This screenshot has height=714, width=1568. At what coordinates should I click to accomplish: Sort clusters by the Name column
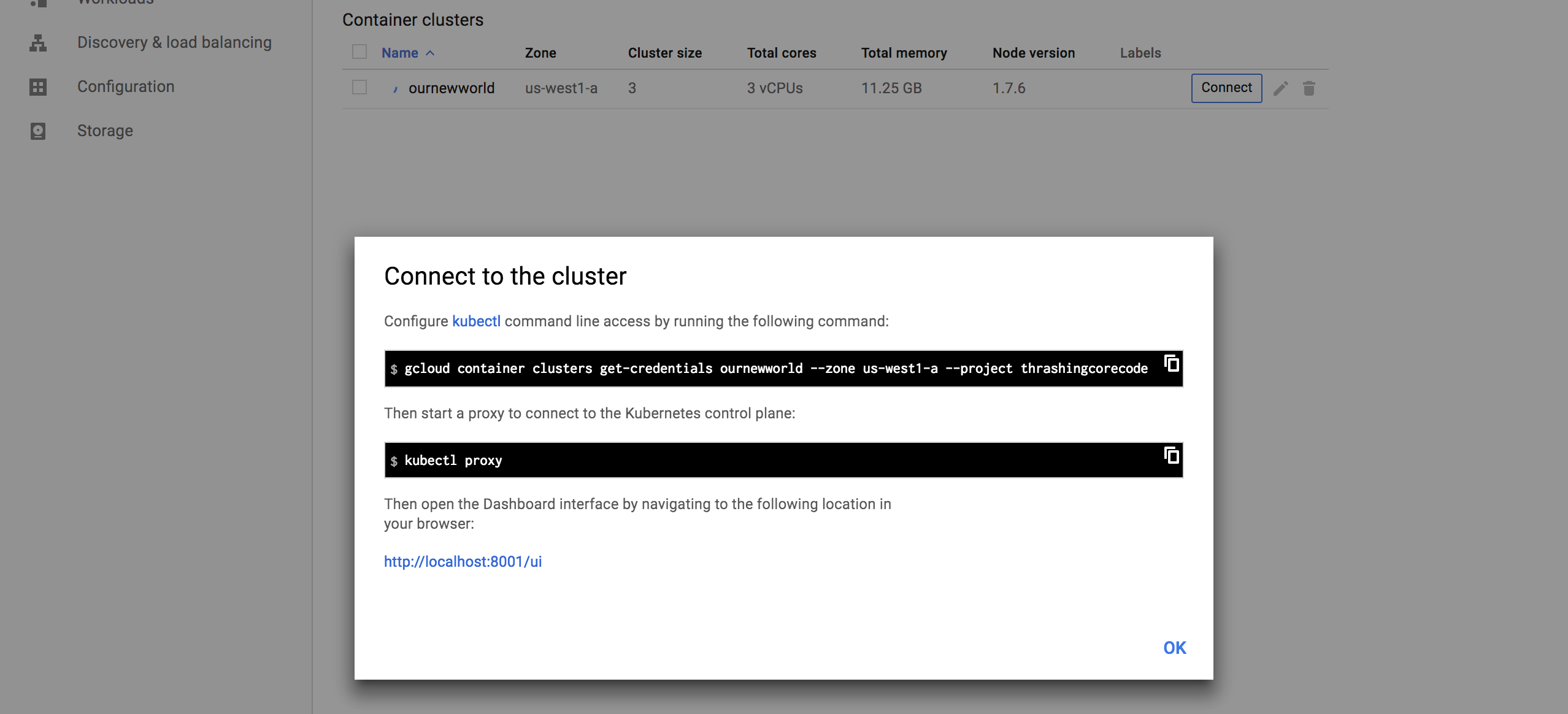[408, 53]
